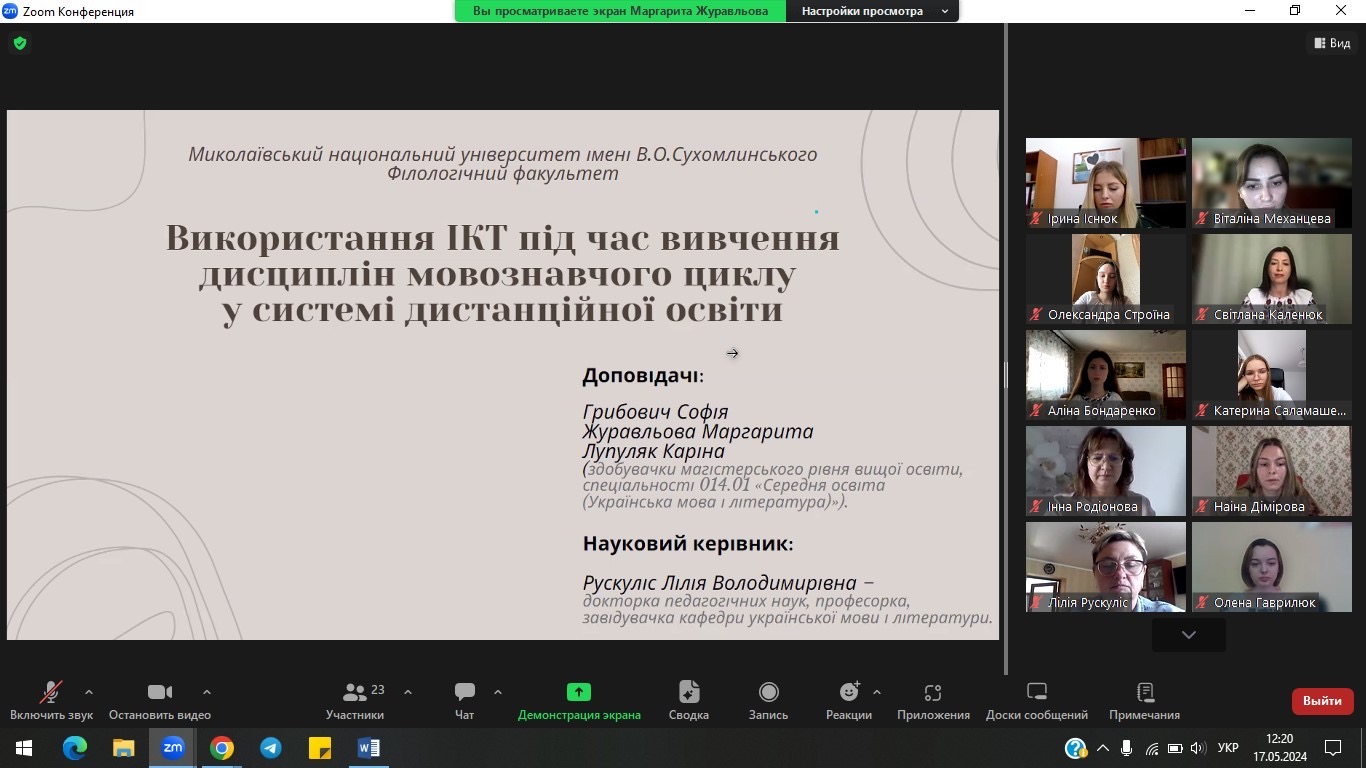Open Telegram from taskbar

click(x=270, y=748)
